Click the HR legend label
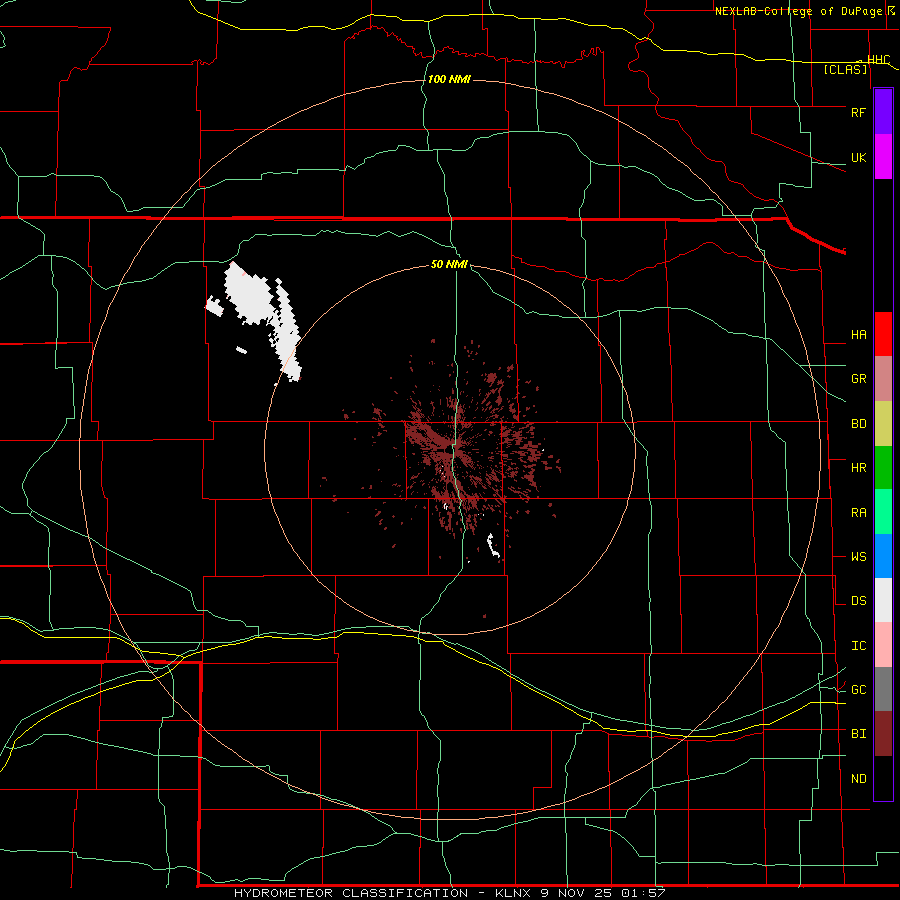900x900 pixels. [x=859, y=468]
